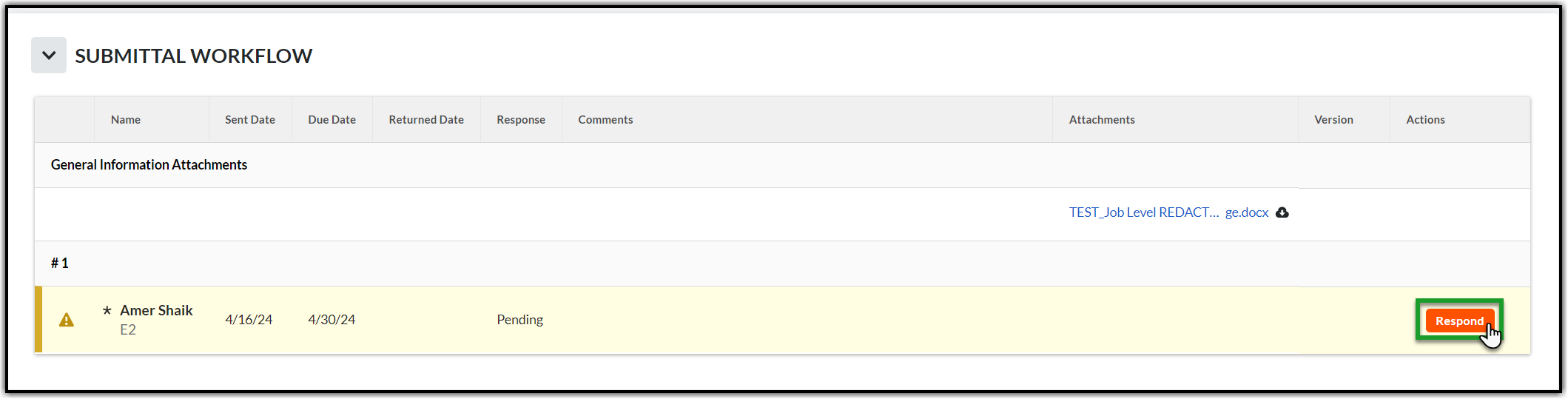The height and width of the screenshot is (399, 1568).
Task: Click the star icon beside Amer Shaik
Action: pyautogui.click(x=107, y=311)
